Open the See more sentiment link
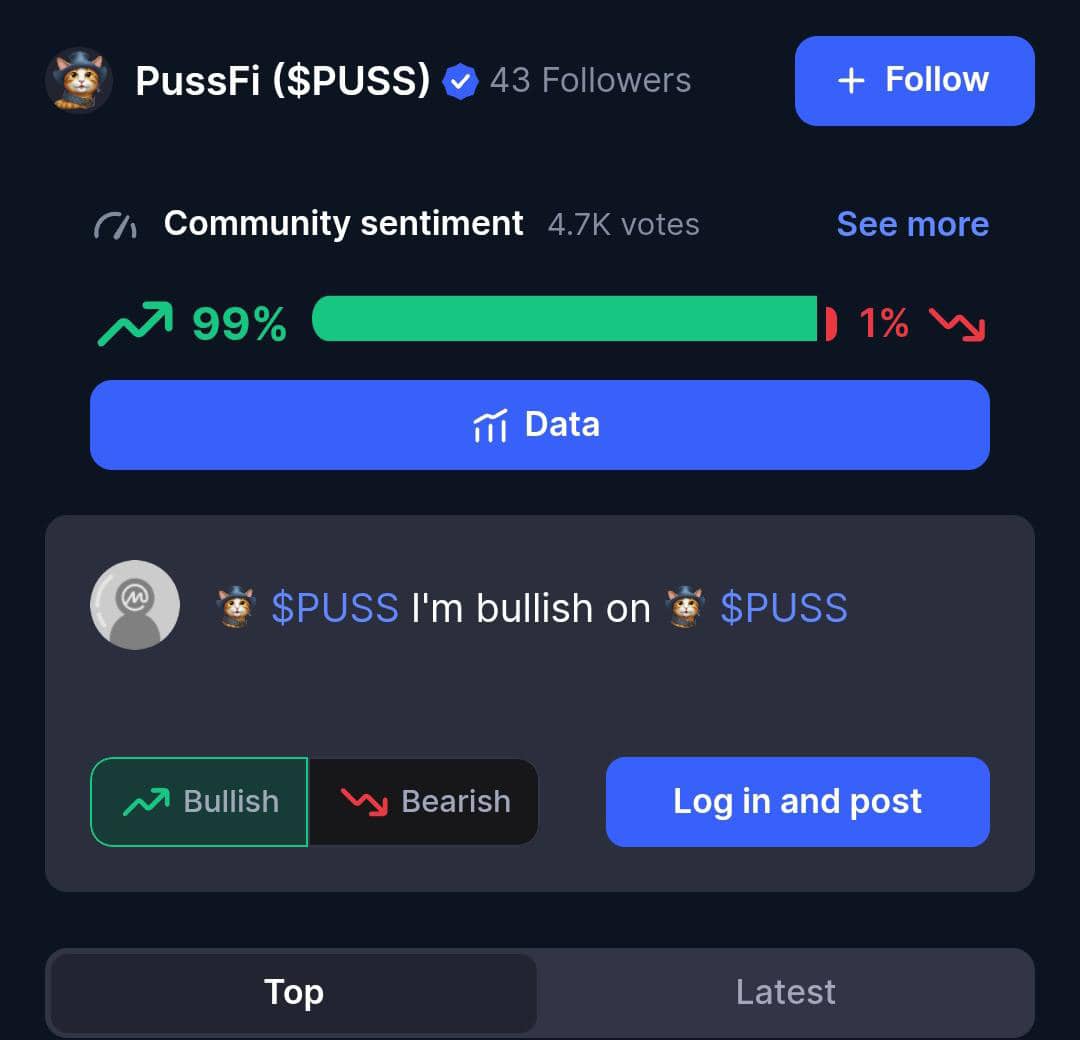The height and width of the screenshot is (1040, 1080). coord(913,224)
